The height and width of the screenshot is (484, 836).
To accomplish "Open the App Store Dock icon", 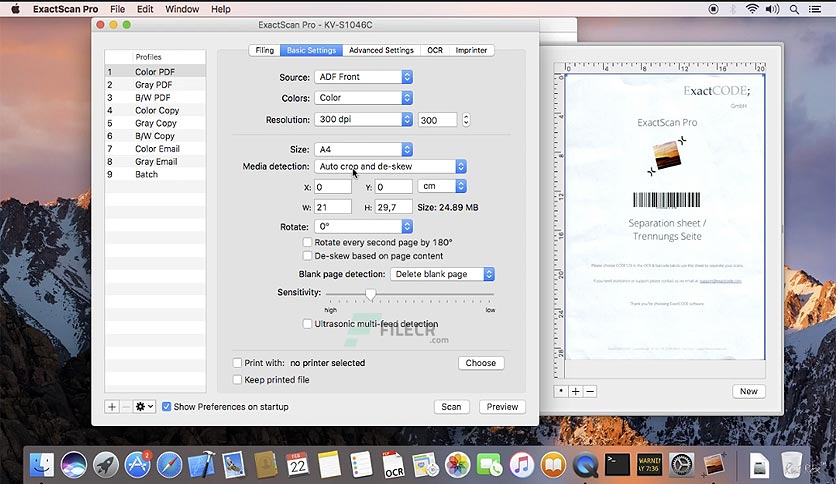I will click(138, 464).
